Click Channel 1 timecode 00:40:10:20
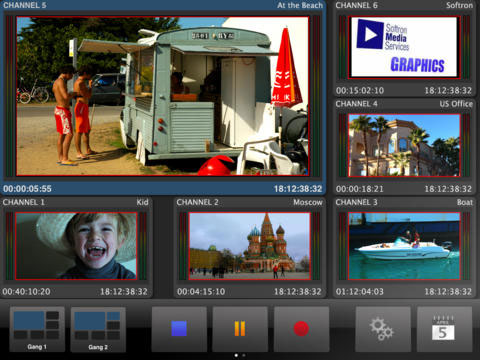The image size is (480, 360). pyautogui.click(x=26, y=292)
